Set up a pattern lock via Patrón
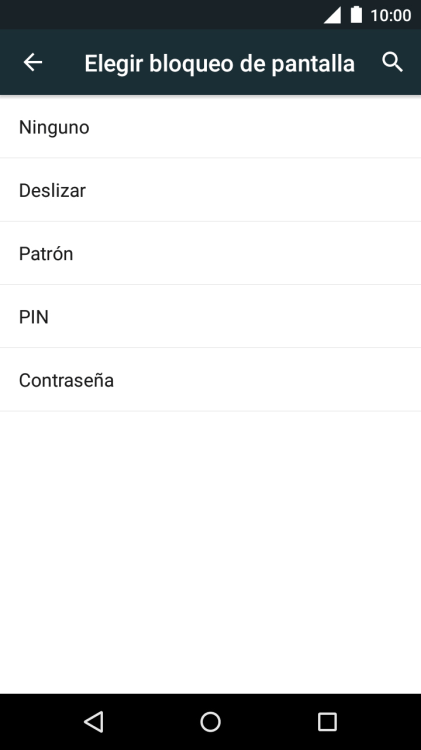Viewport: 421px width, 750px height. 210,253
